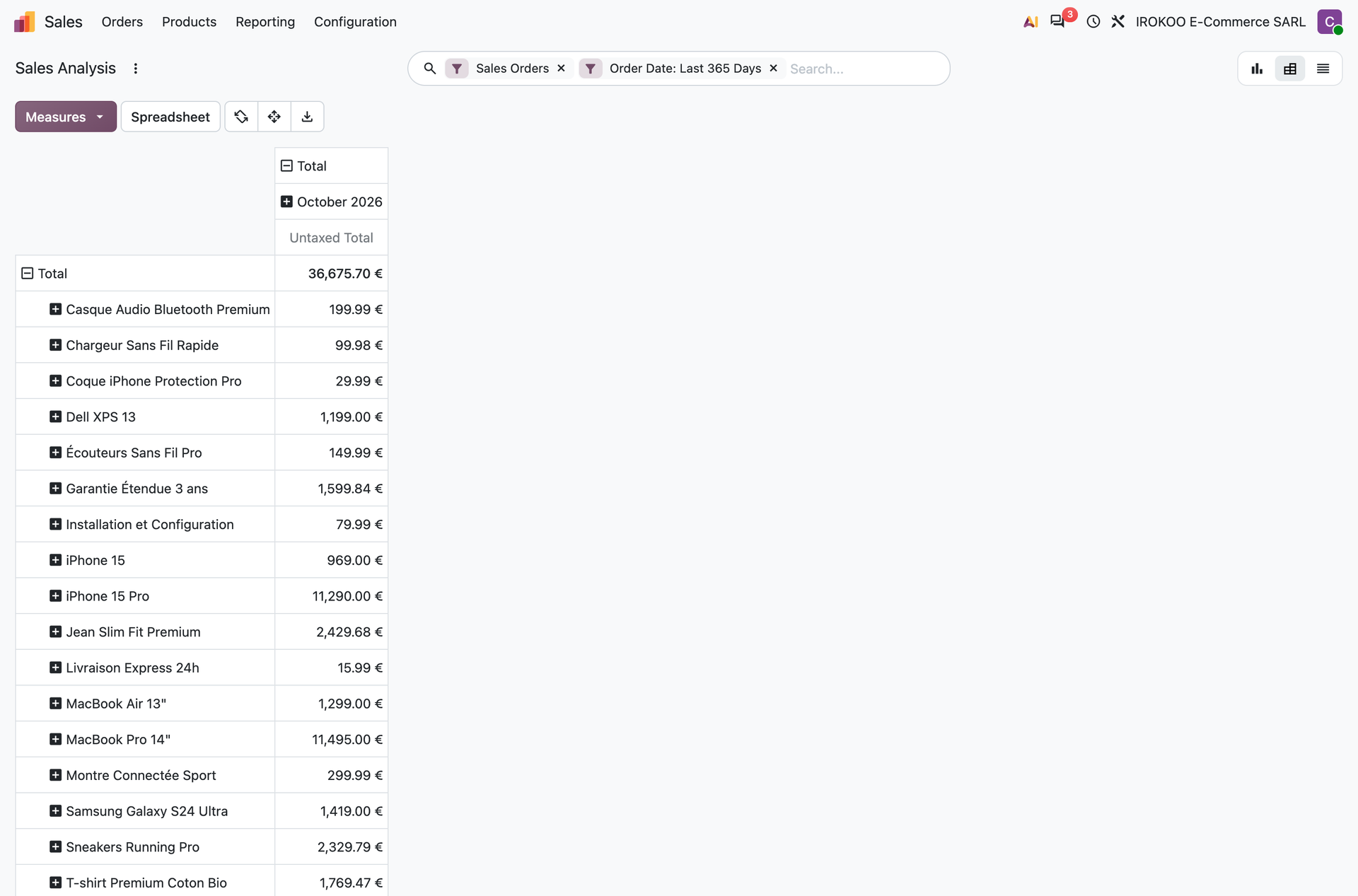Expand the iPhone 15 Pro row
Viewport: 1358px width, 896px height.
tap(55, 595)
